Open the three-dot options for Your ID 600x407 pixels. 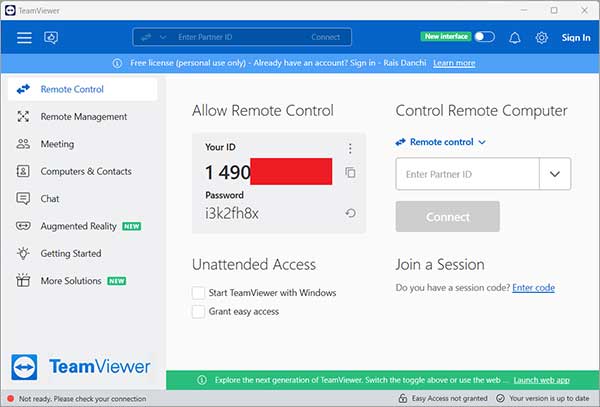(350, 148)
